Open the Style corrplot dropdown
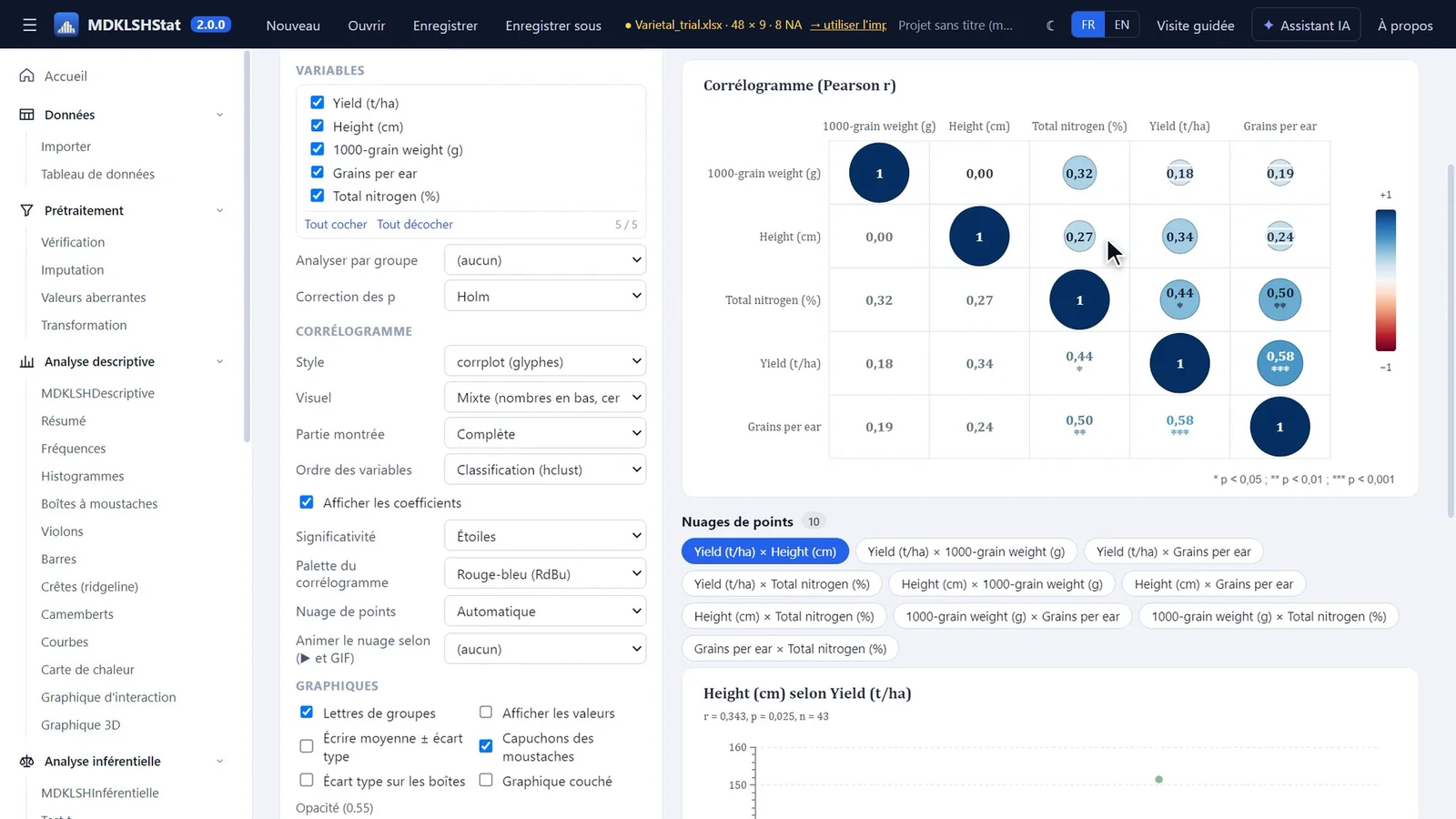 point(545,361)
